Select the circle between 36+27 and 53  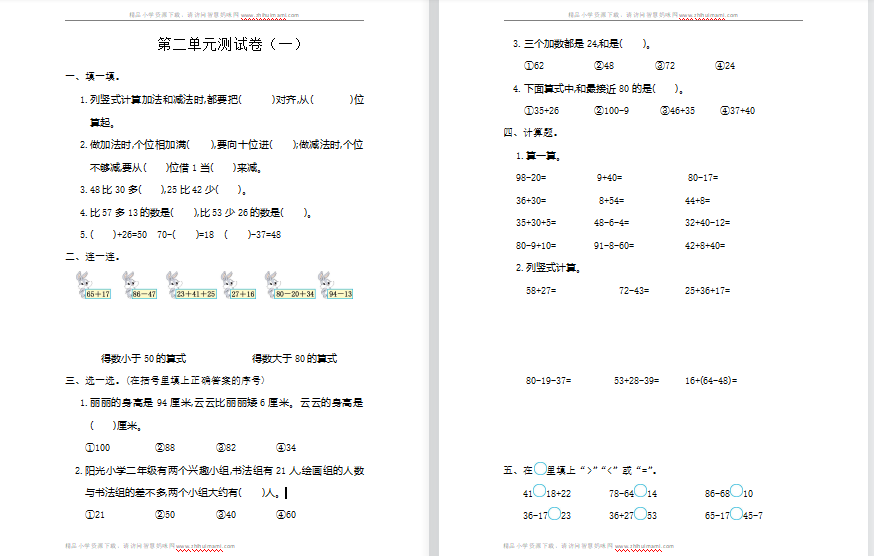[x=640, y=514]
